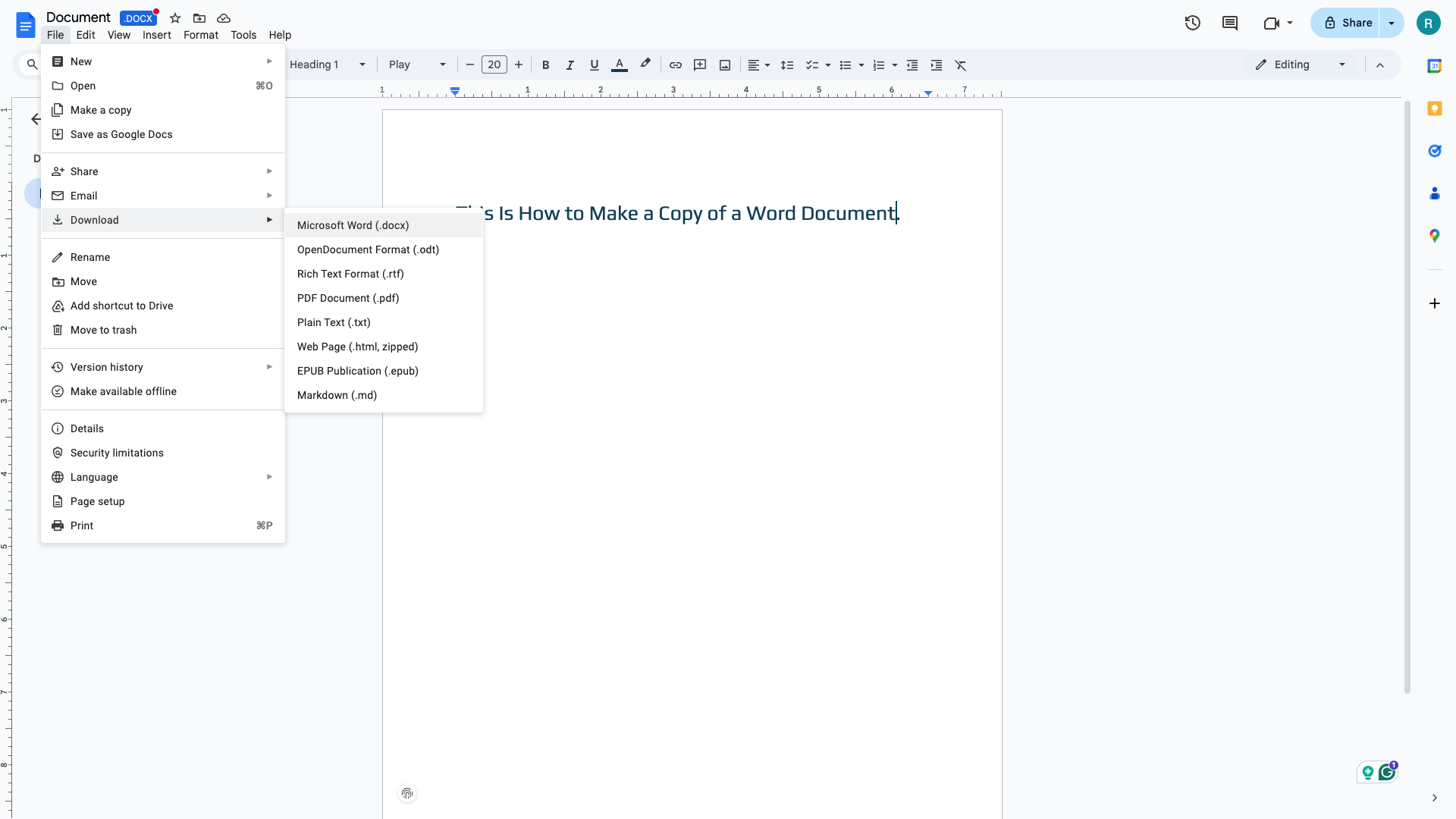Click Print in the File menu
Screen dimensions: 1456x819
click(x=163, y=526)
